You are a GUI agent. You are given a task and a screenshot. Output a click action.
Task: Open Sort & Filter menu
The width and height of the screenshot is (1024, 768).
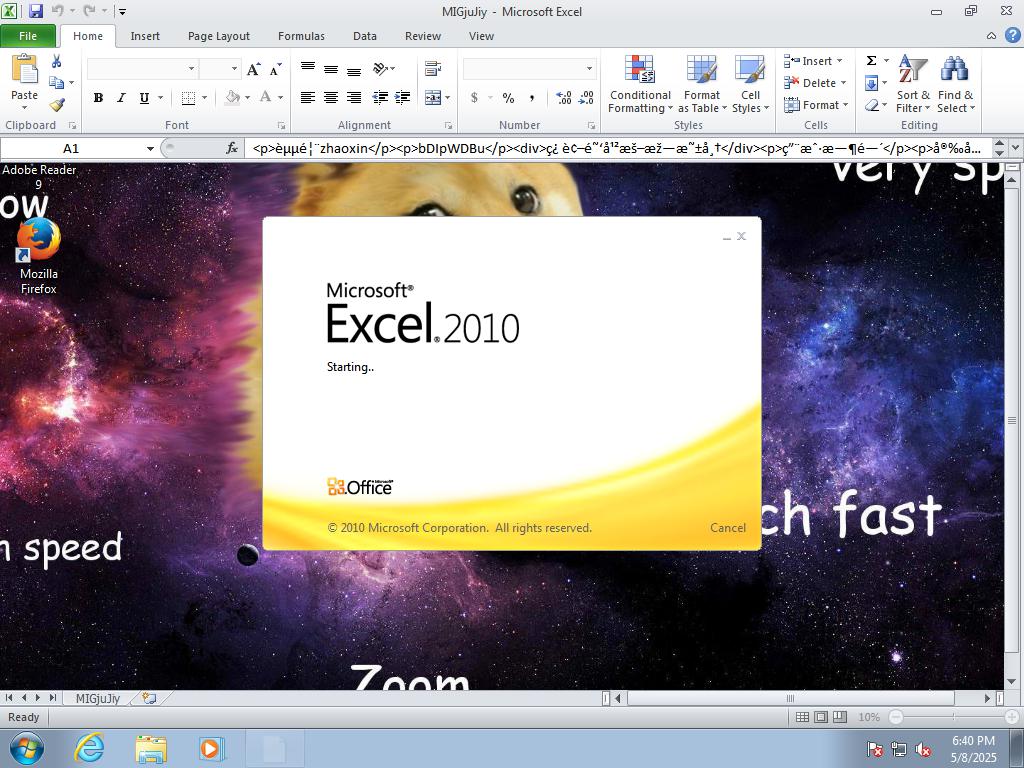tap(912, 84)
